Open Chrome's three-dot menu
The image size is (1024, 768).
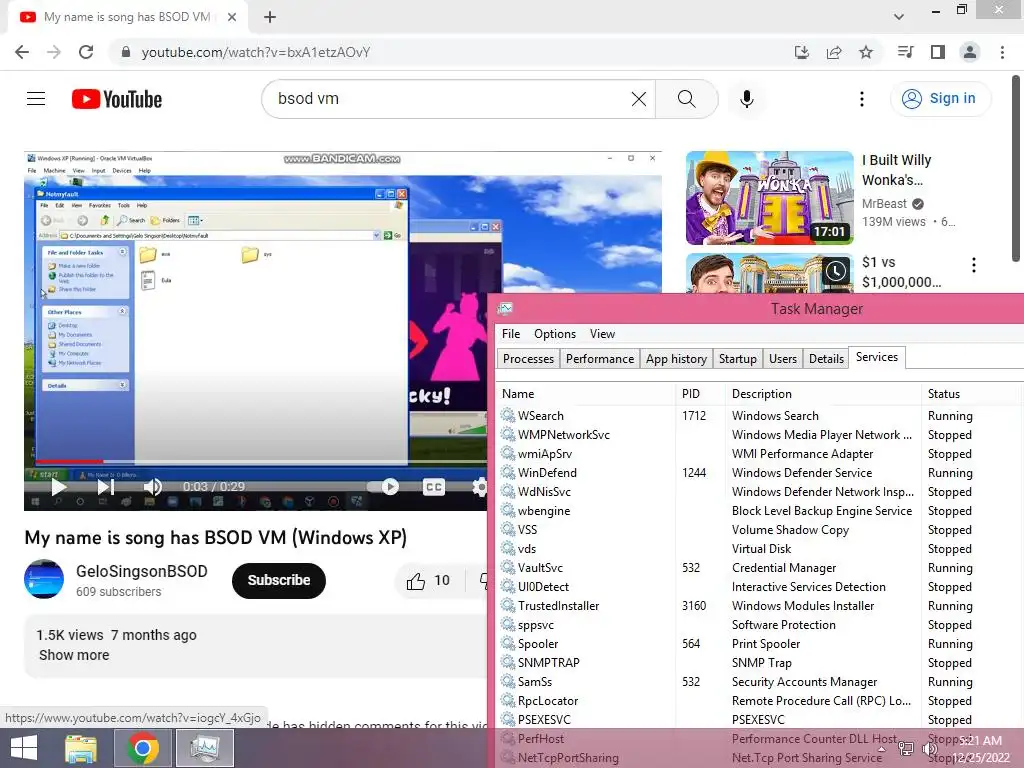point(1002,52)
